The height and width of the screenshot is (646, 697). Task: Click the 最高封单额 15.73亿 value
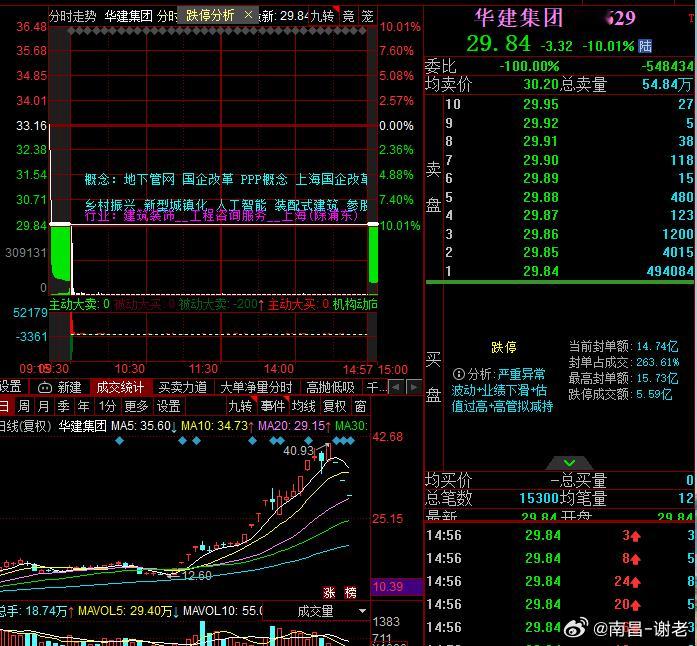pos(657,378)
